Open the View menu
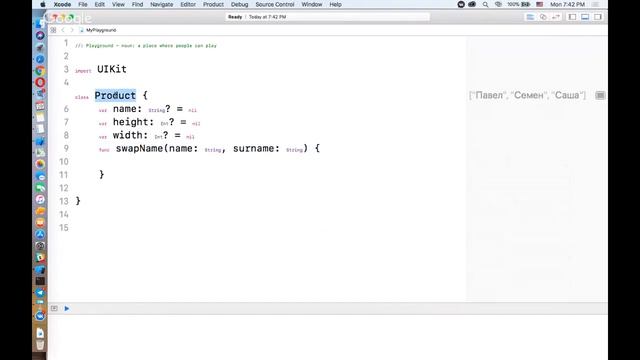The width and height of the screenshot is (640, 360). (x=118, y=4)
